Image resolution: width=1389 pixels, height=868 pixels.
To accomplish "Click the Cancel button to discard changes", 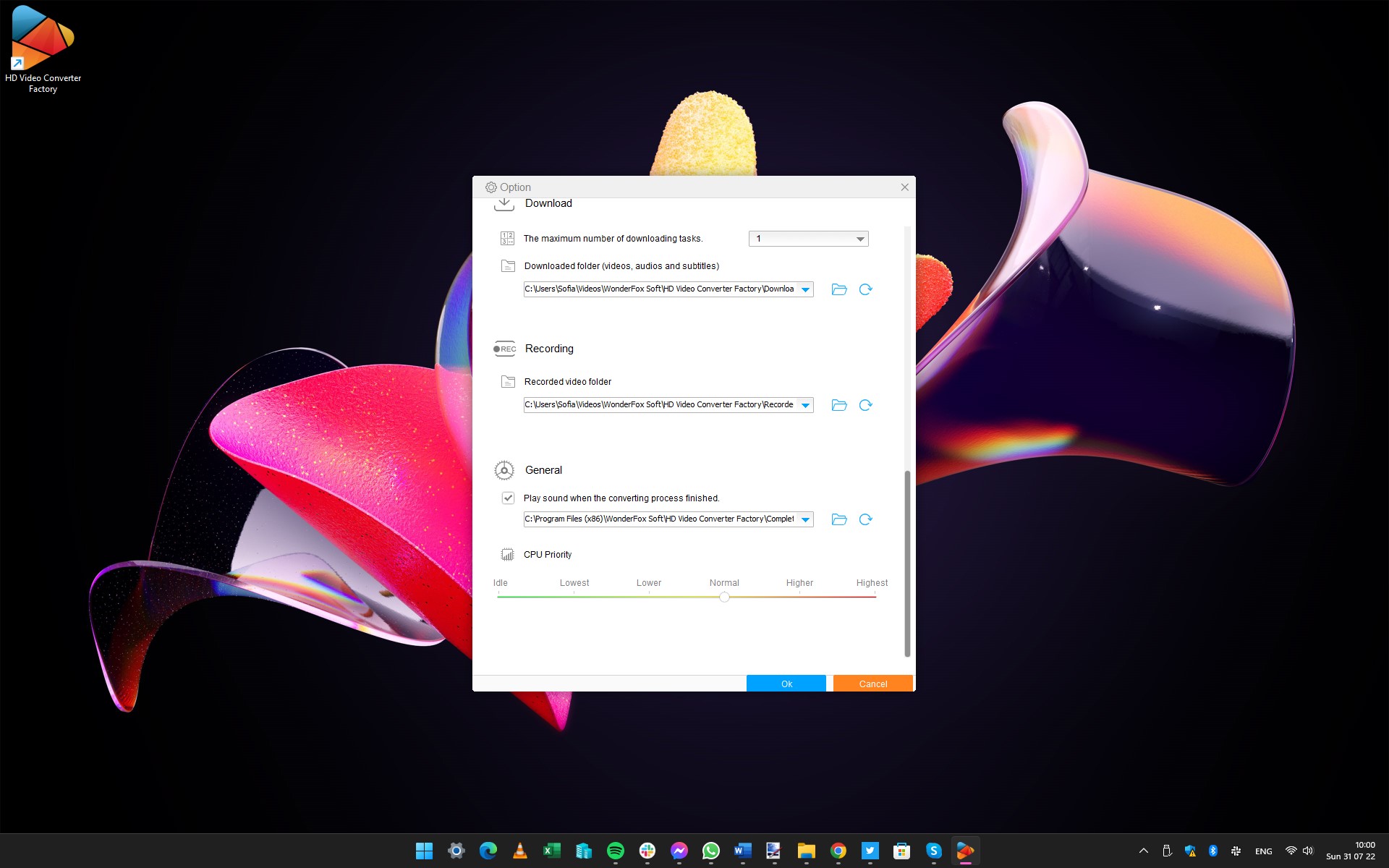I will [873, 683].
